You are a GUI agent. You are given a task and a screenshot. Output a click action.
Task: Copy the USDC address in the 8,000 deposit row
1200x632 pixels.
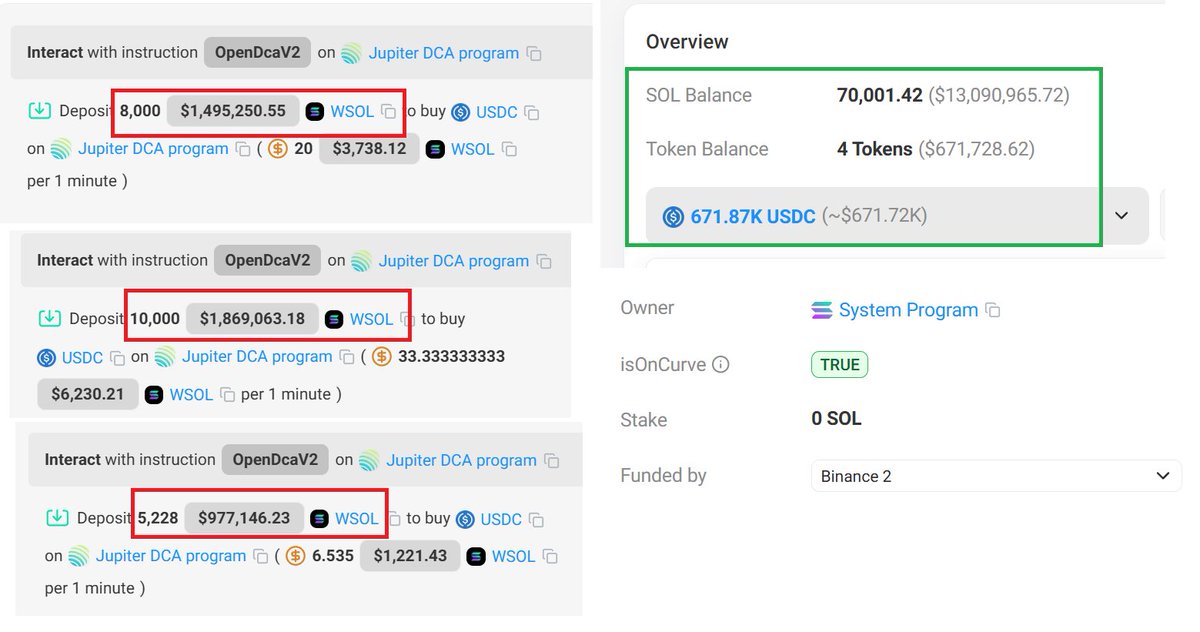click(532, 113)
